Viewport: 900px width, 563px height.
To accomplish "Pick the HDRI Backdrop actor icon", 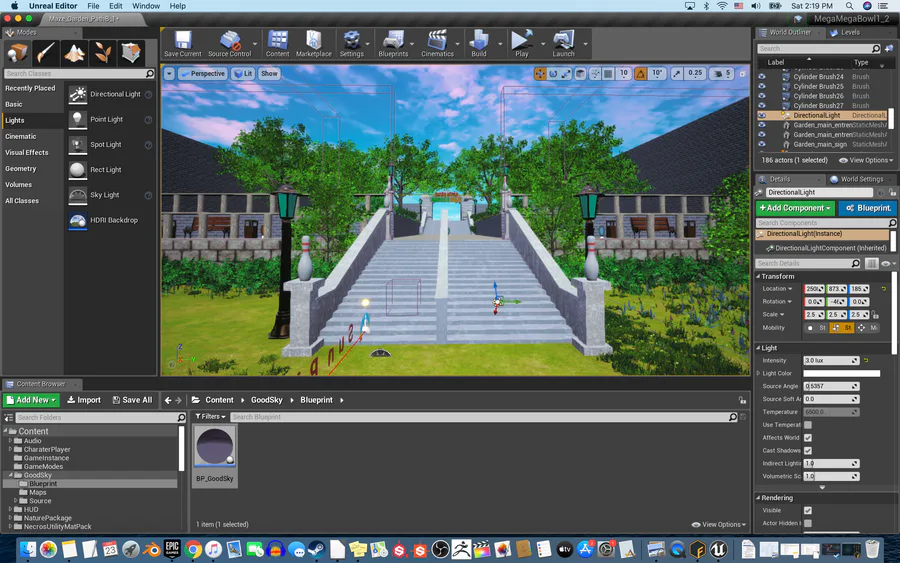I will click(77, 220).
